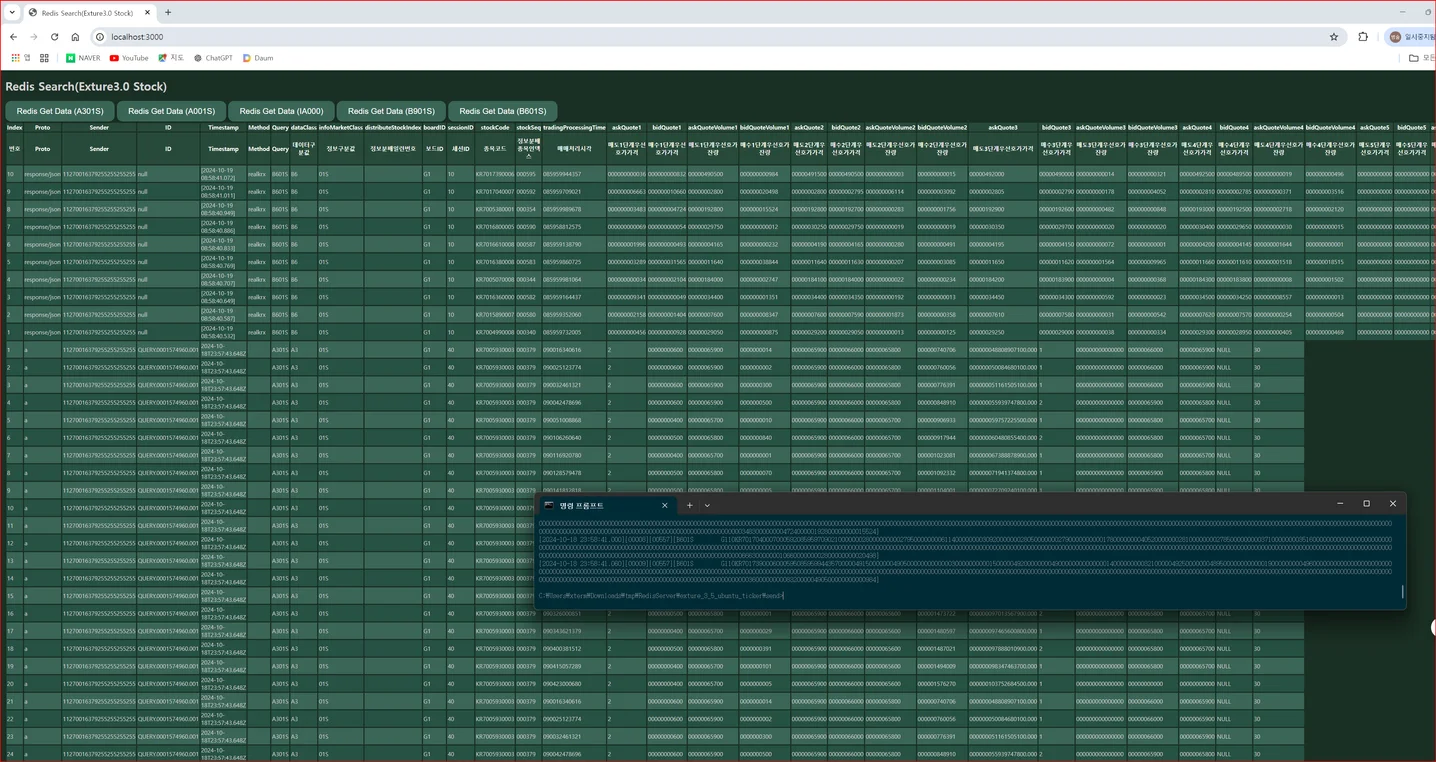
Task: Click the command prompt input line
Action: click(x=660, y=595)
